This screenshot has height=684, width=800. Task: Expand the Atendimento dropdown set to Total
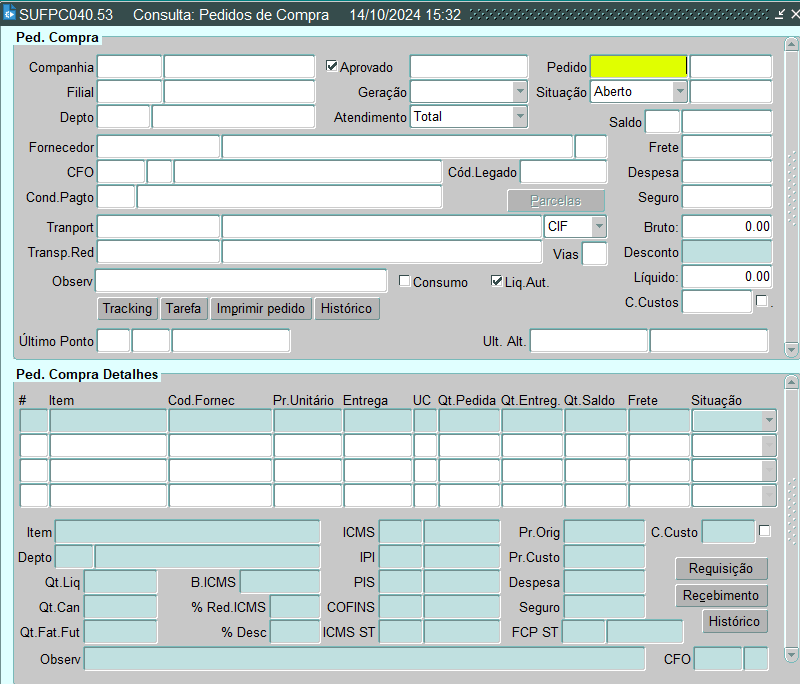click(x=520, y=117)
